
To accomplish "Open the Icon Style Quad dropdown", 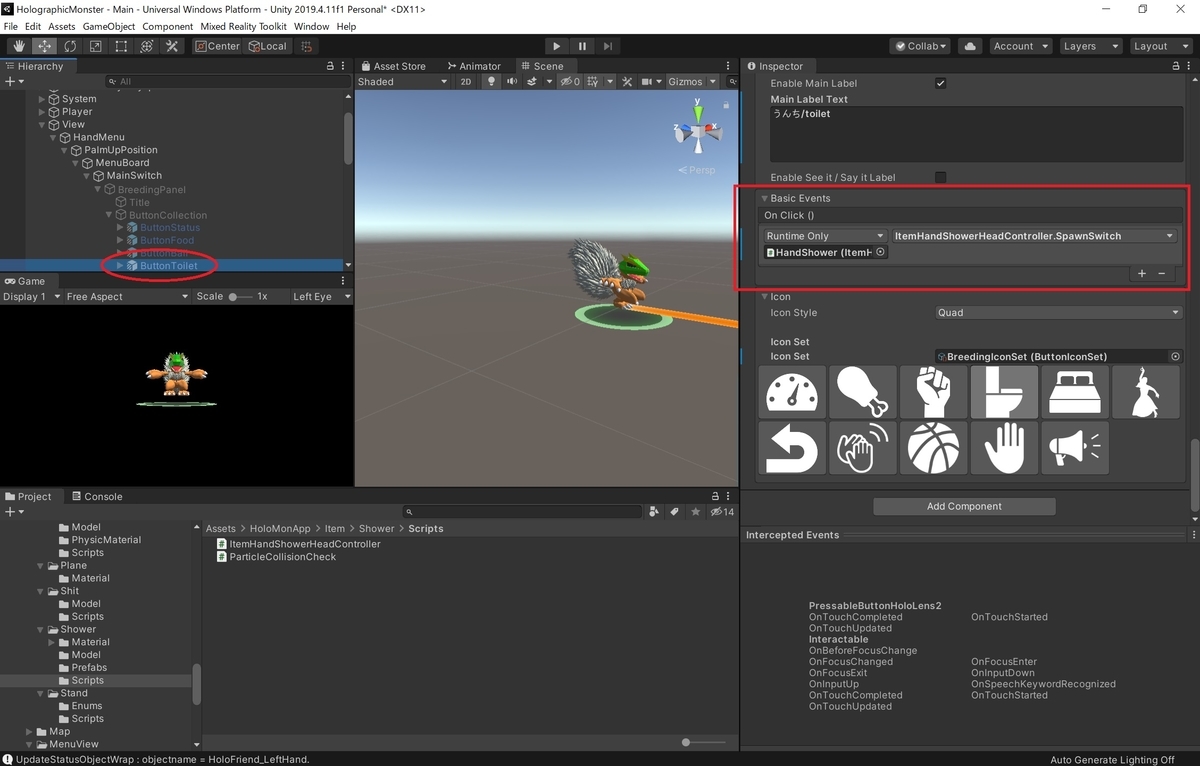I will click(1058, 313).
